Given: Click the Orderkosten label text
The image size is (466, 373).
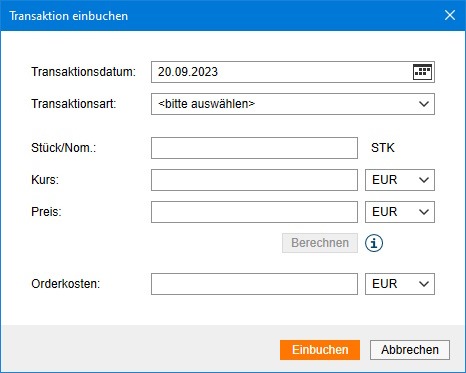Looking at the screenshot, I should [x=66, y=284].
